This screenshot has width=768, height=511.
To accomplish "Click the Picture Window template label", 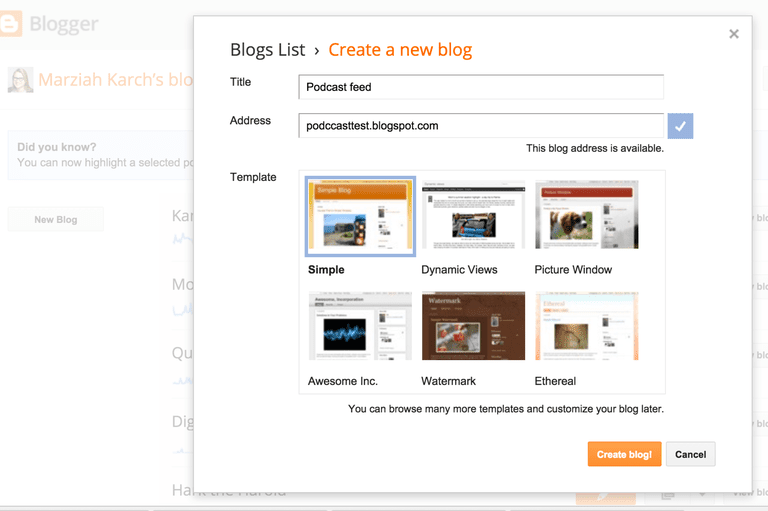I will pyautogui.click(x=573, y=269).
